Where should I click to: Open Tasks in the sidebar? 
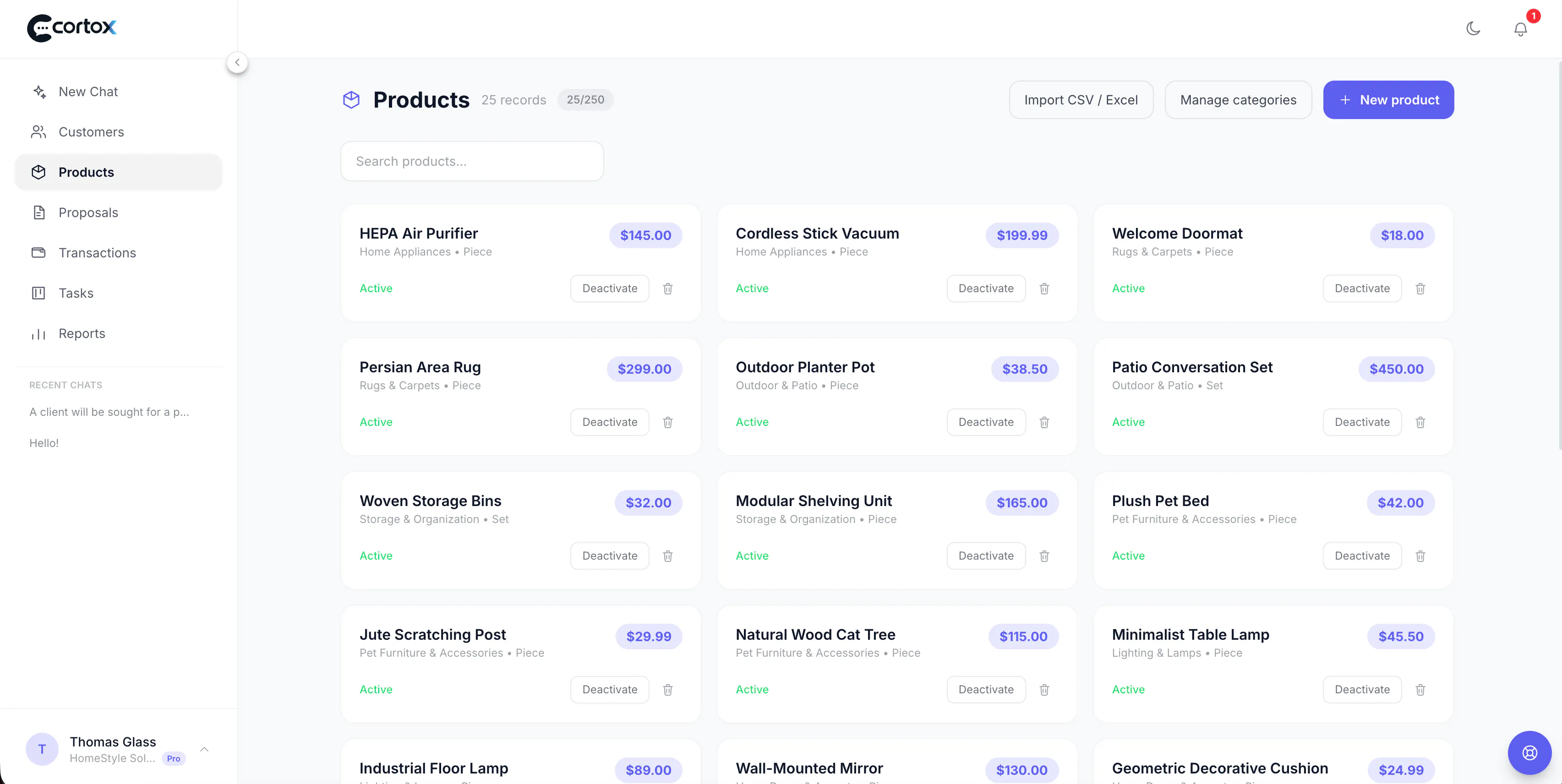[x=118, y=293]
